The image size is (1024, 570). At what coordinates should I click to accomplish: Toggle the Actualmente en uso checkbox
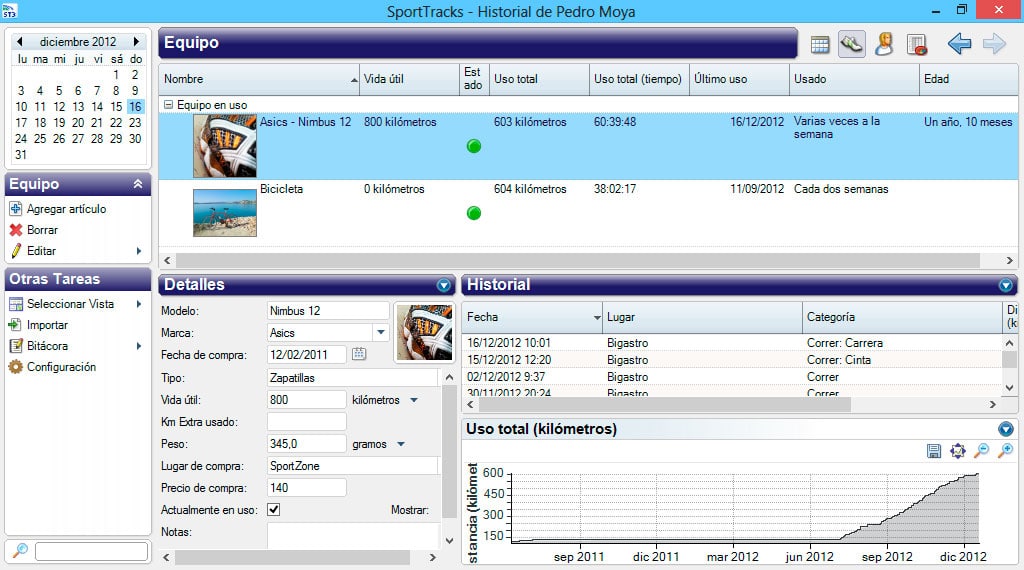pyautogui.click(x=274, y=509)
